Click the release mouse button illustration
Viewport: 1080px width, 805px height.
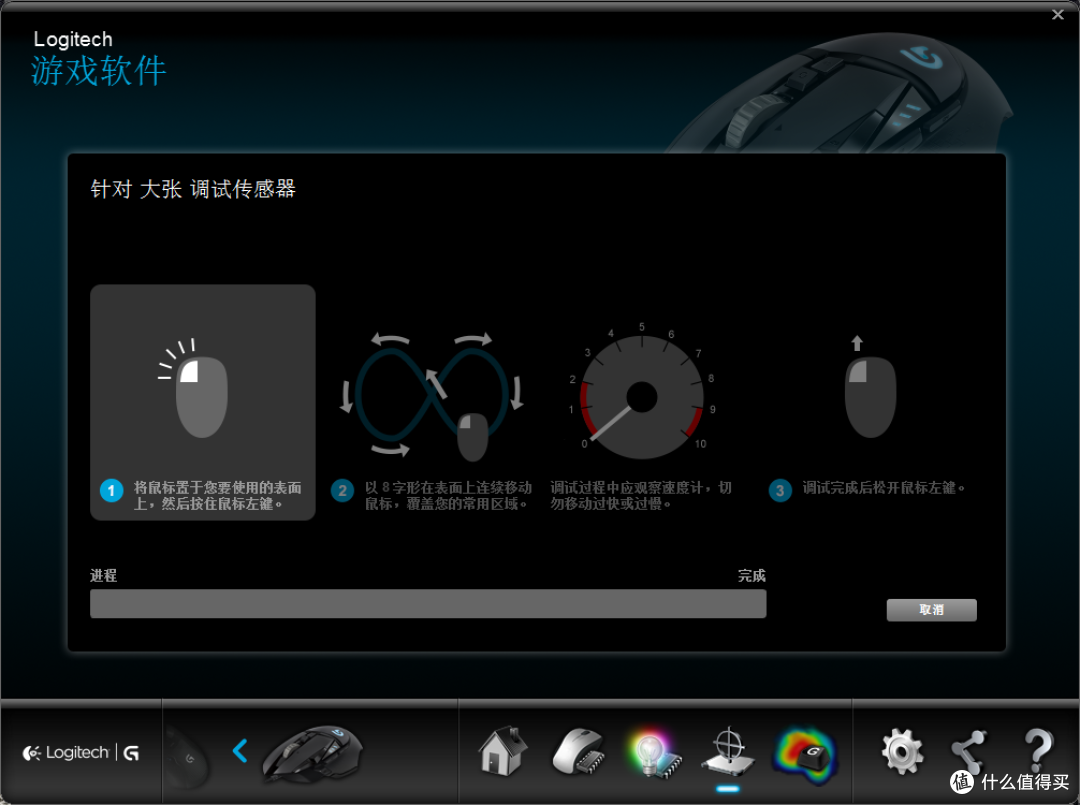coord(870,388)
